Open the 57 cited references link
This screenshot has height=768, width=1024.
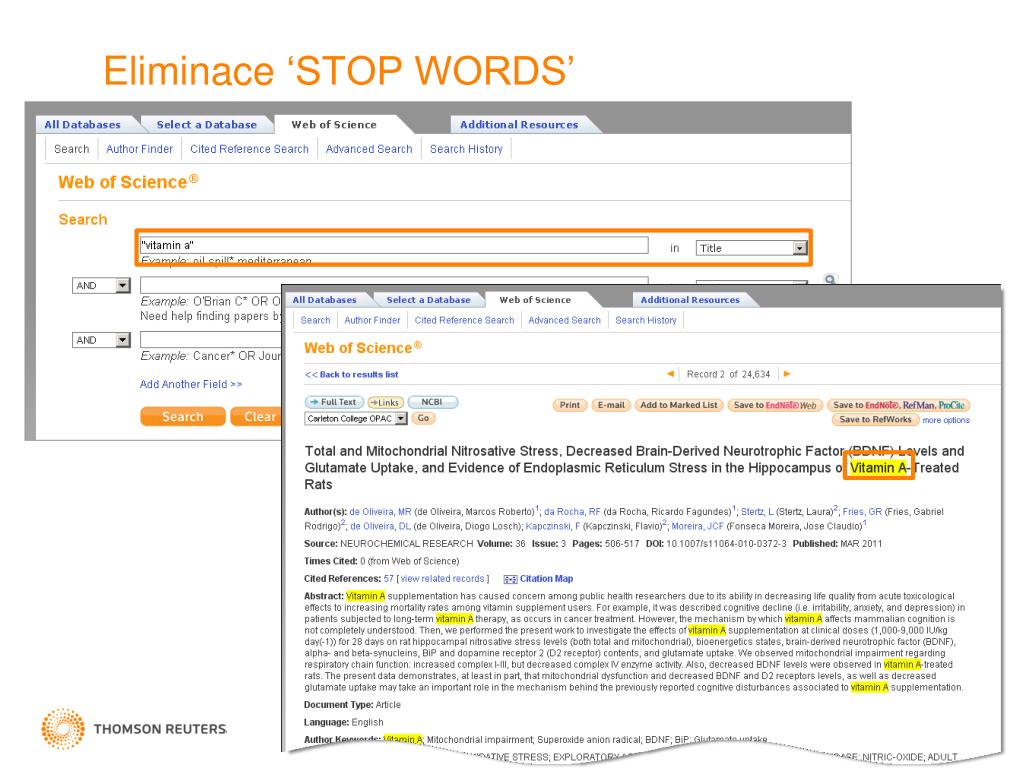pyautogui.click(x=389, y=579)
